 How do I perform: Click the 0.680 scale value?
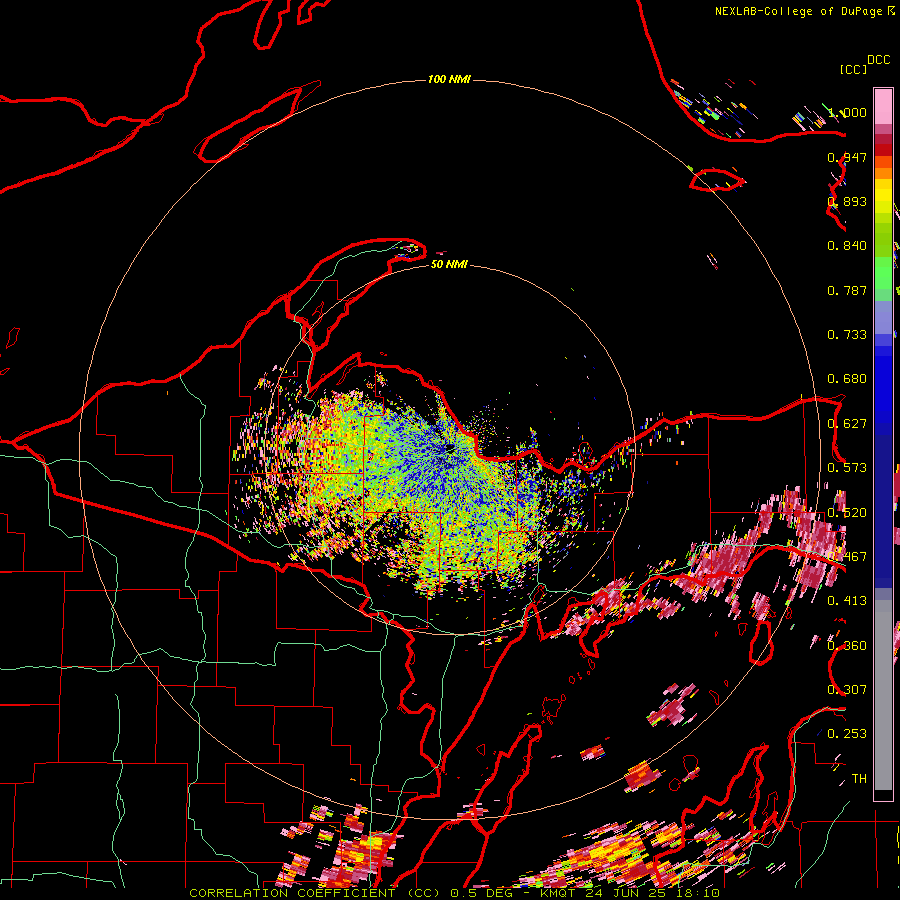click(847, 379)
